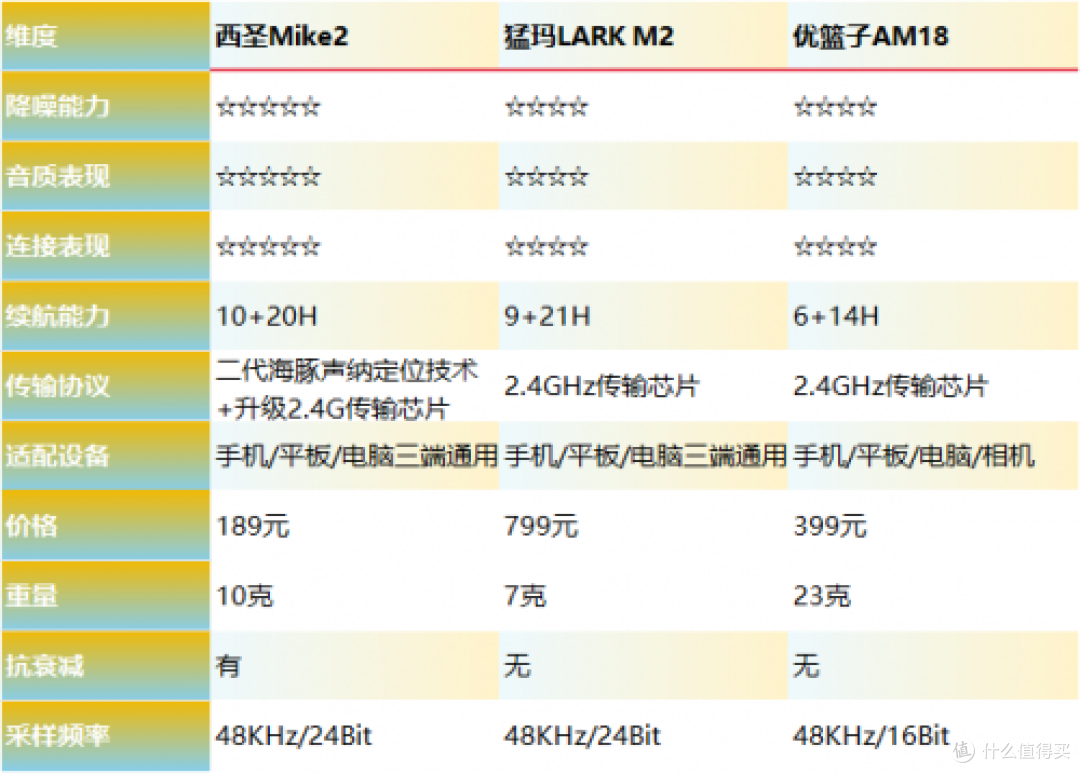Click 优篮子AM18 star rating in 降噪能力 row

click(835, 107)
